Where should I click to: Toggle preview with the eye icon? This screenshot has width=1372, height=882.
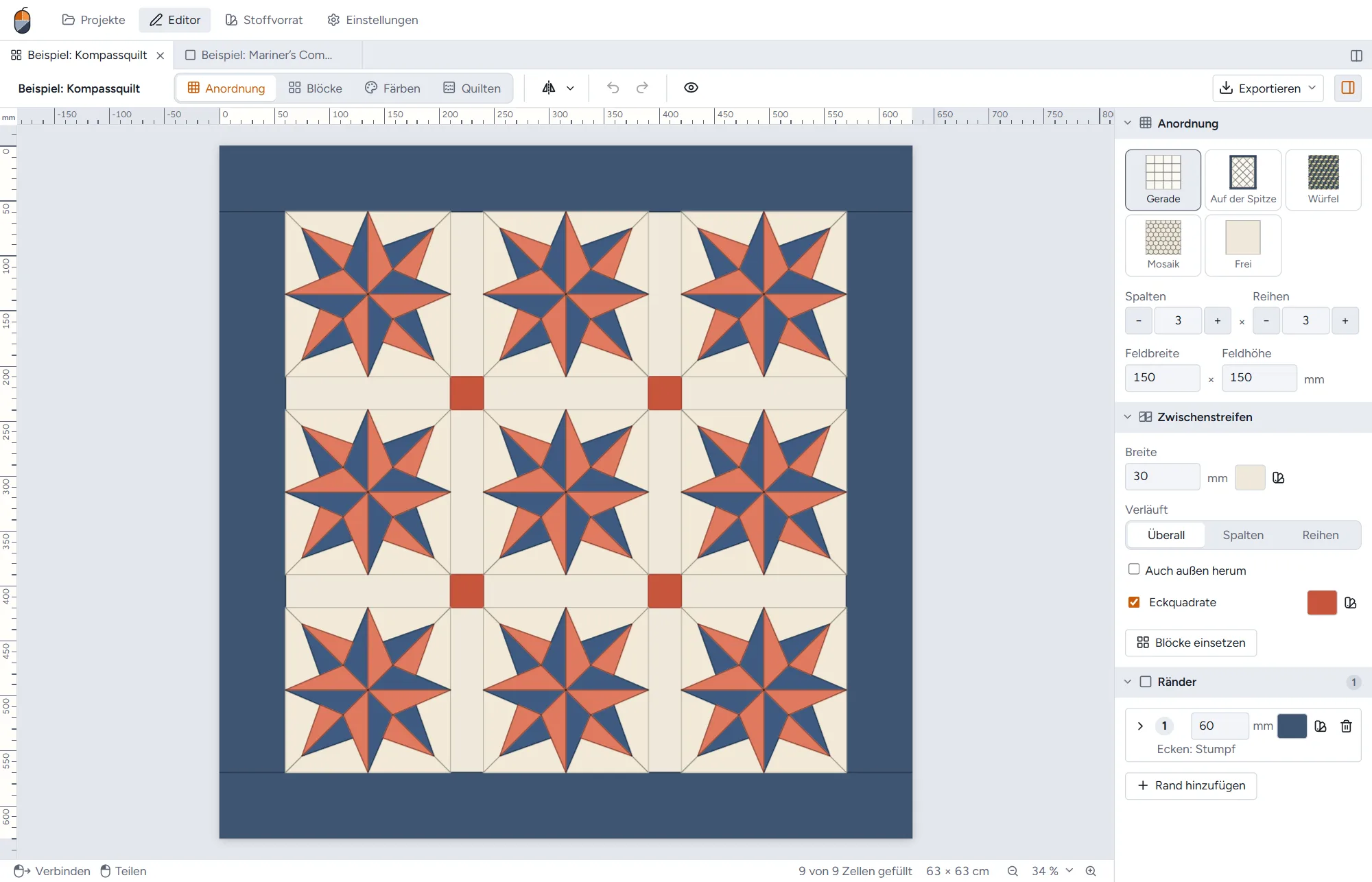691,88
